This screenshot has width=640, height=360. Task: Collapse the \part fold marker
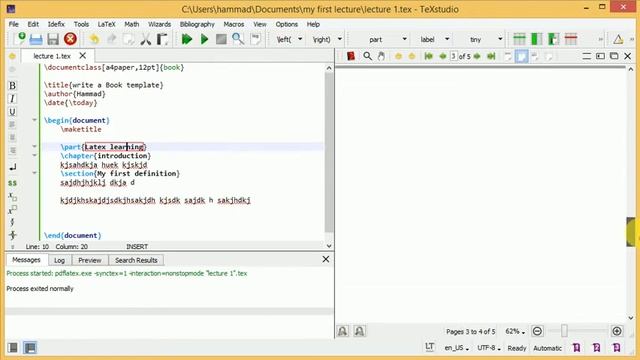pos(34,146)
